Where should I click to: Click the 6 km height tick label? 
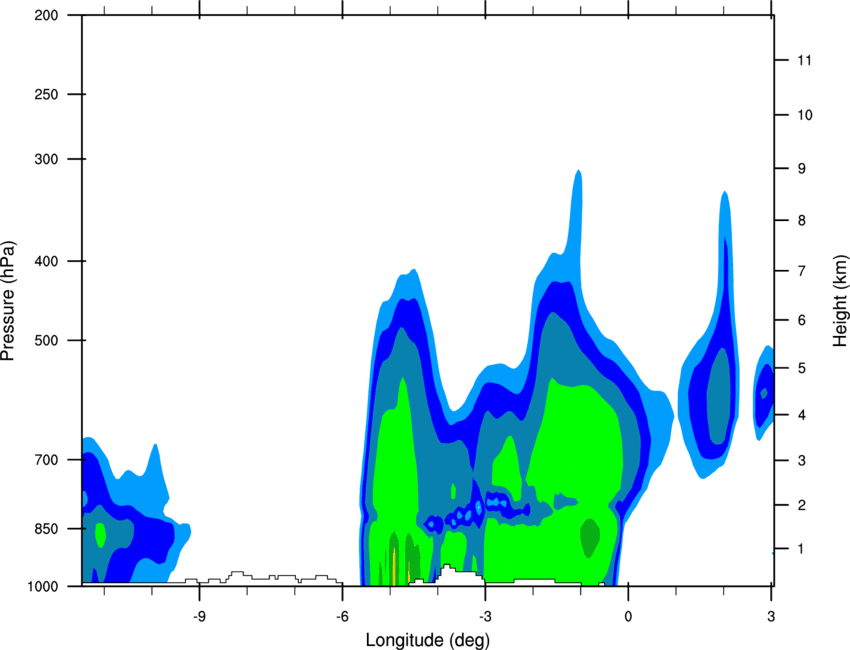(802, 320)
